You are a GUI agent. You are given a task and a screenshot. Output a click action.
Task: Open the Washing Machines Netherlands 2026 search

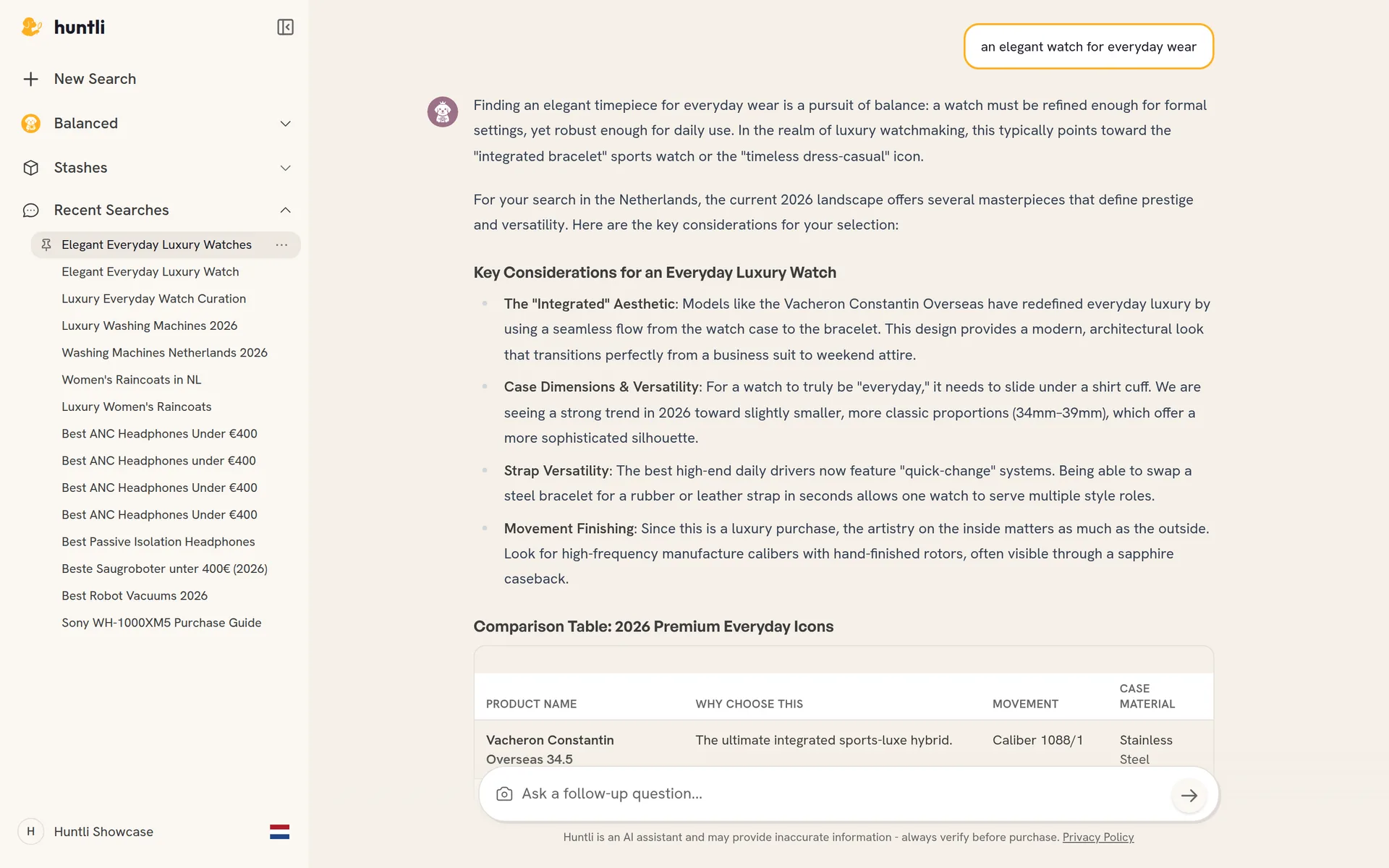(164, 353)
